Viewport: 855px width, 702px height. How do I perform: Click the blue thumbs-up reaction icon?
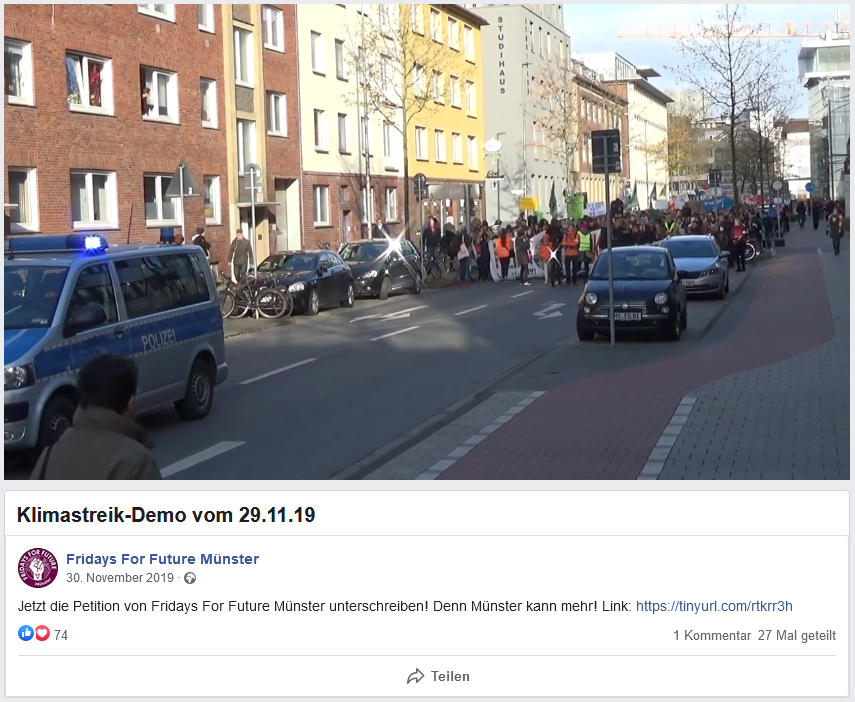(26, 633)
